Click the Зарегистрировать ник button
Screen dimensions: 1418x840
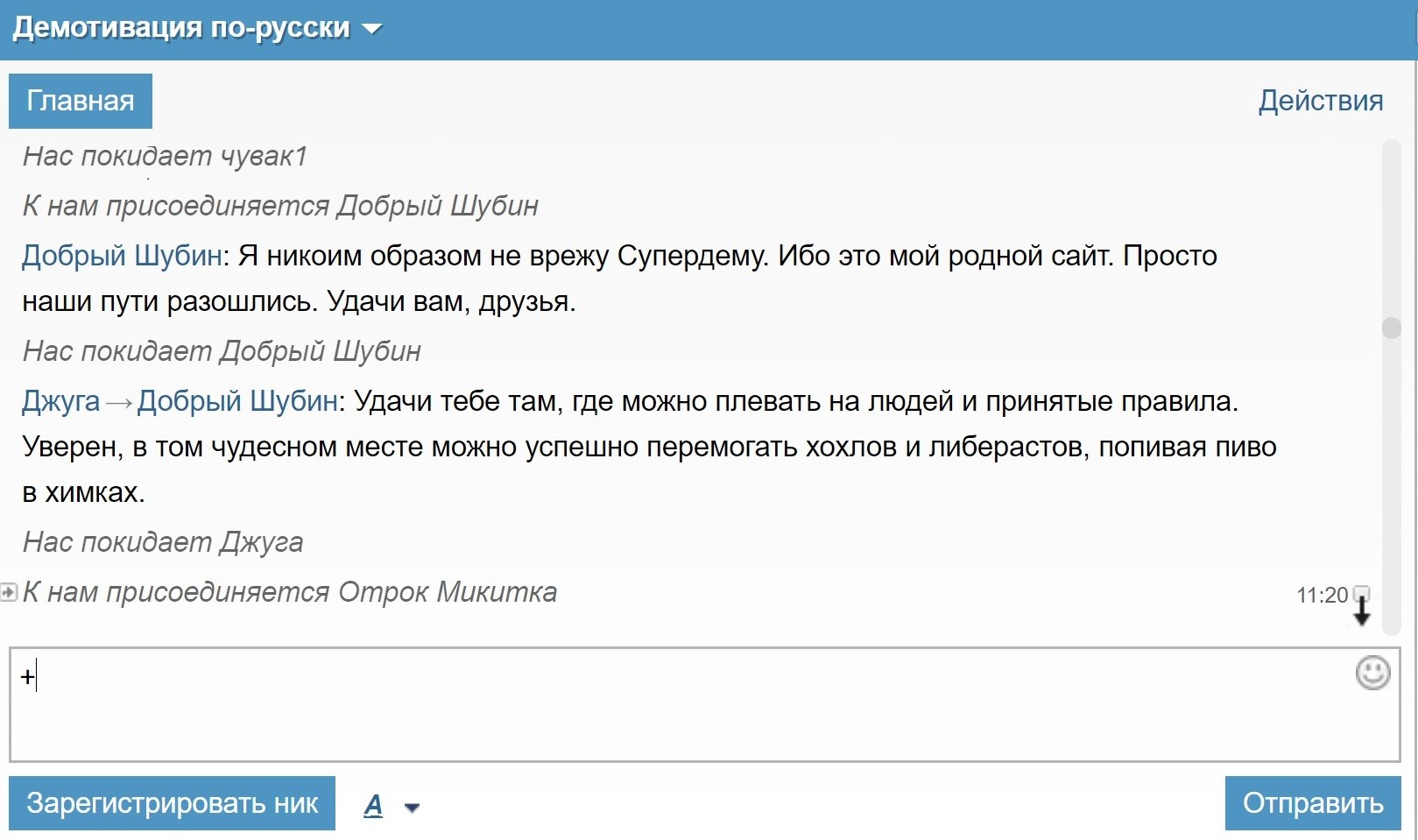172,803
